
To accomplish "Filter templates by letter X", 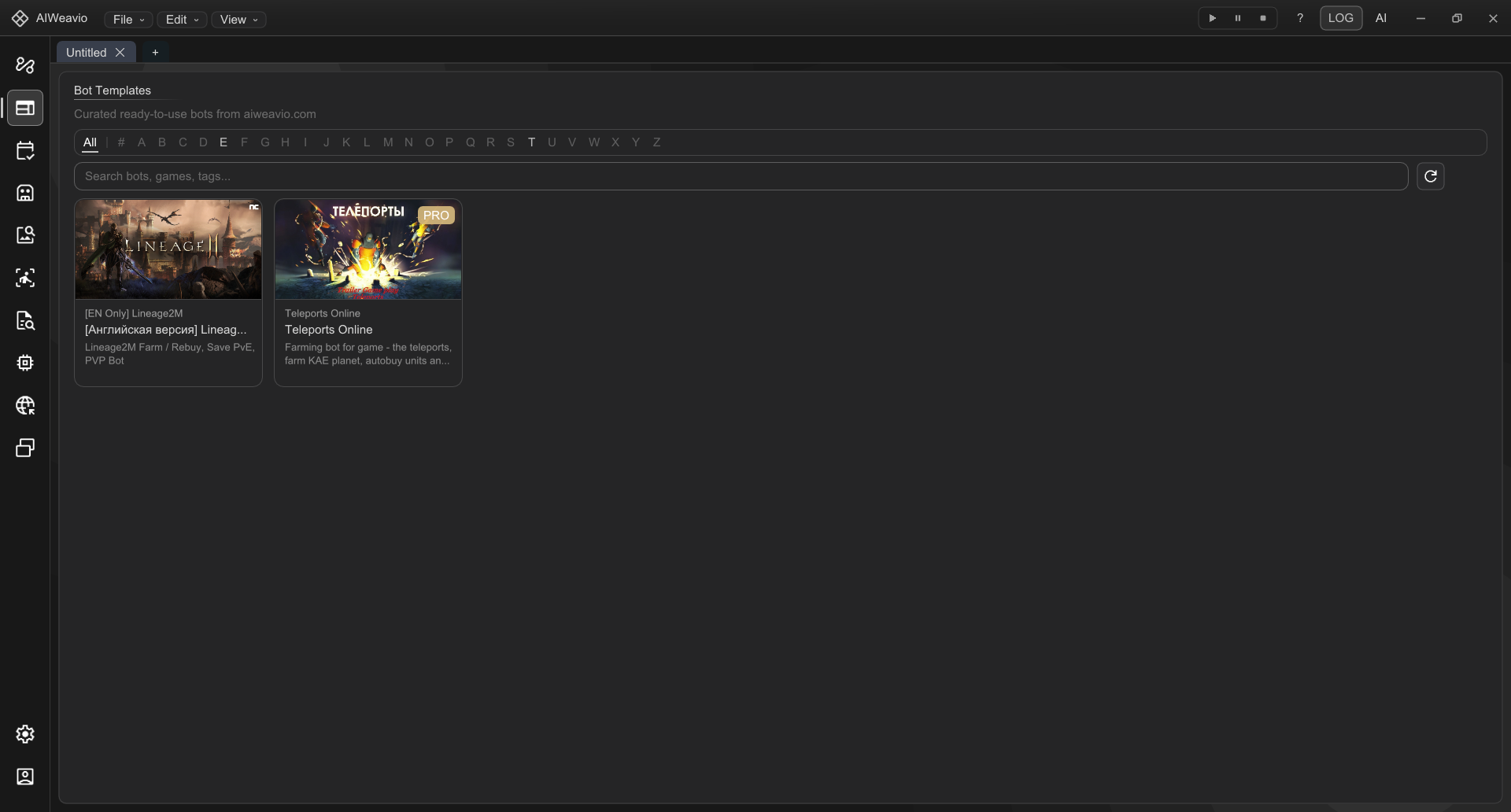I will (615, 142).
